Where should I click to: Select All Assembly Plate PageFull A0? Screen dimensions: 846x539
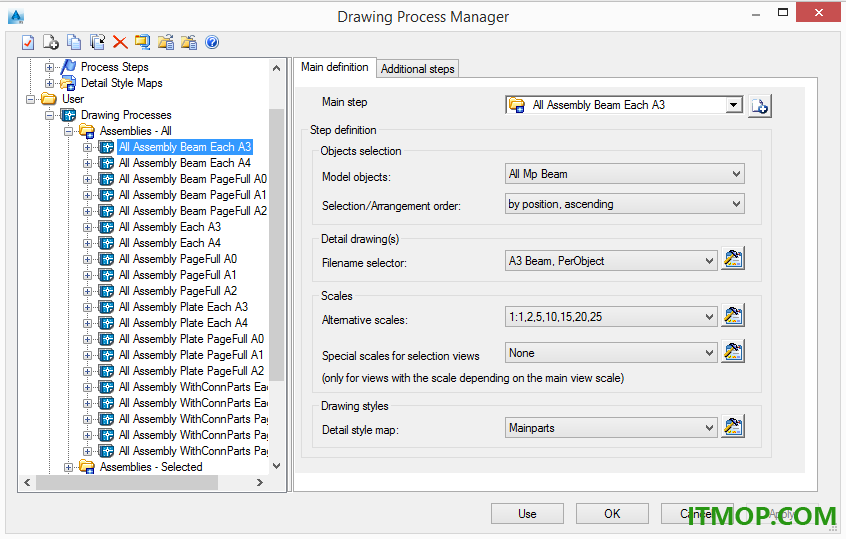[191, 339]
